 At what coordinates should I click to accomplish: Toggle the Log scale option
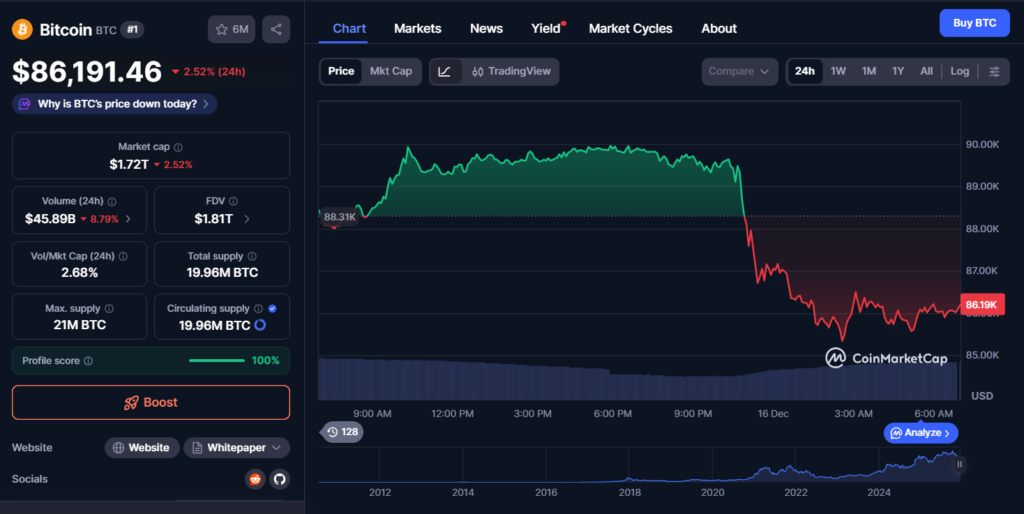point(960,71)
